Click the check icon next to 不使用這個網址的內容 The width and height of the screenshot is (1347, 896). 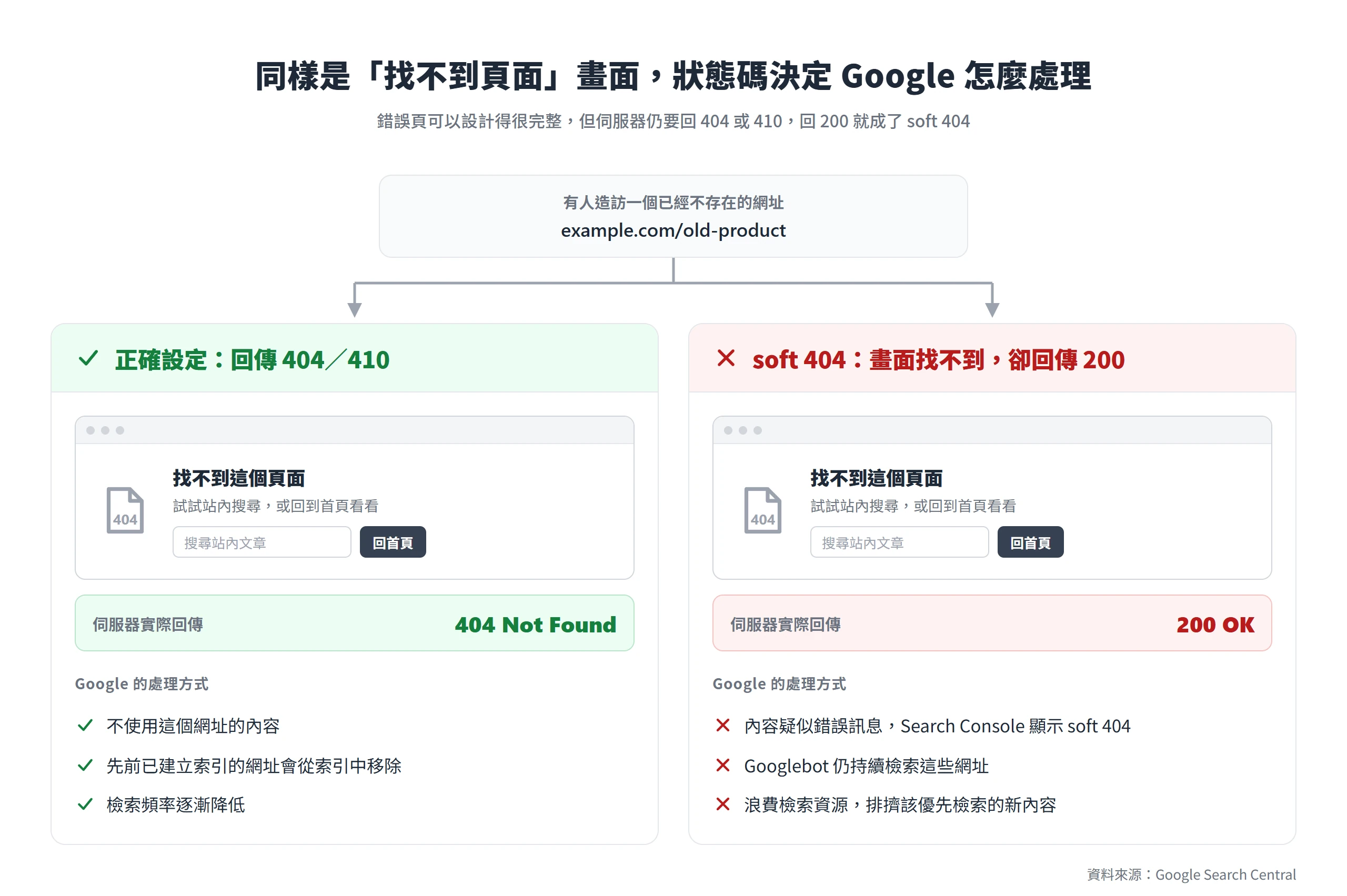85,725
